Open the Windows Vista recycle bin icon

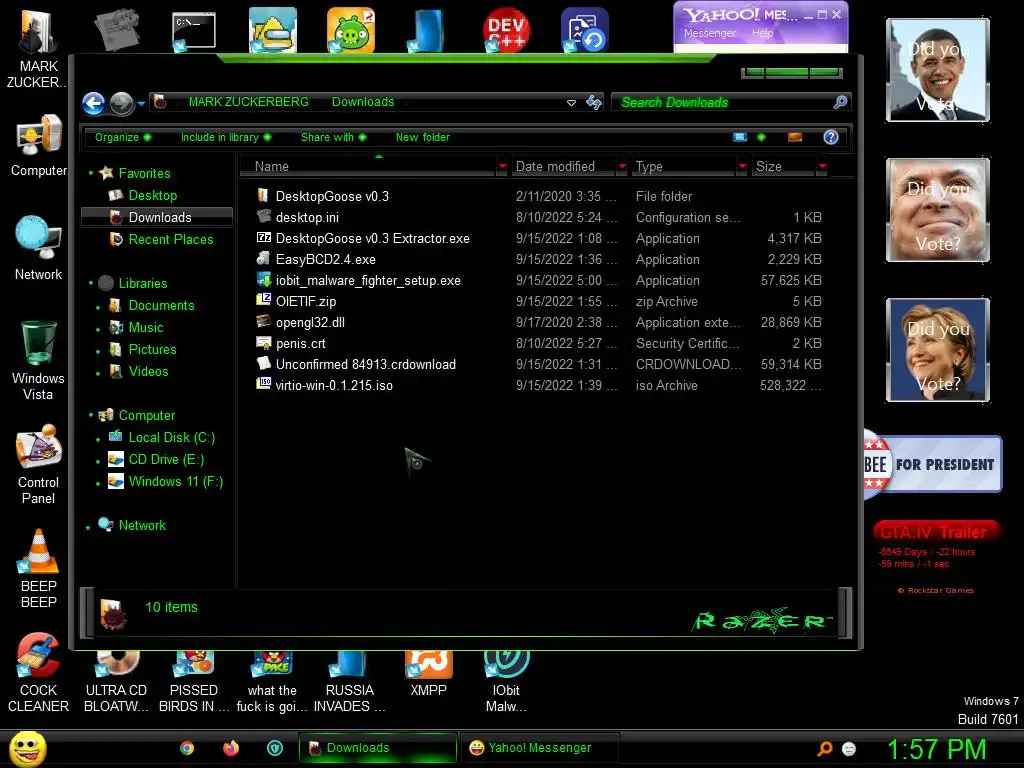tap(38, 359)
